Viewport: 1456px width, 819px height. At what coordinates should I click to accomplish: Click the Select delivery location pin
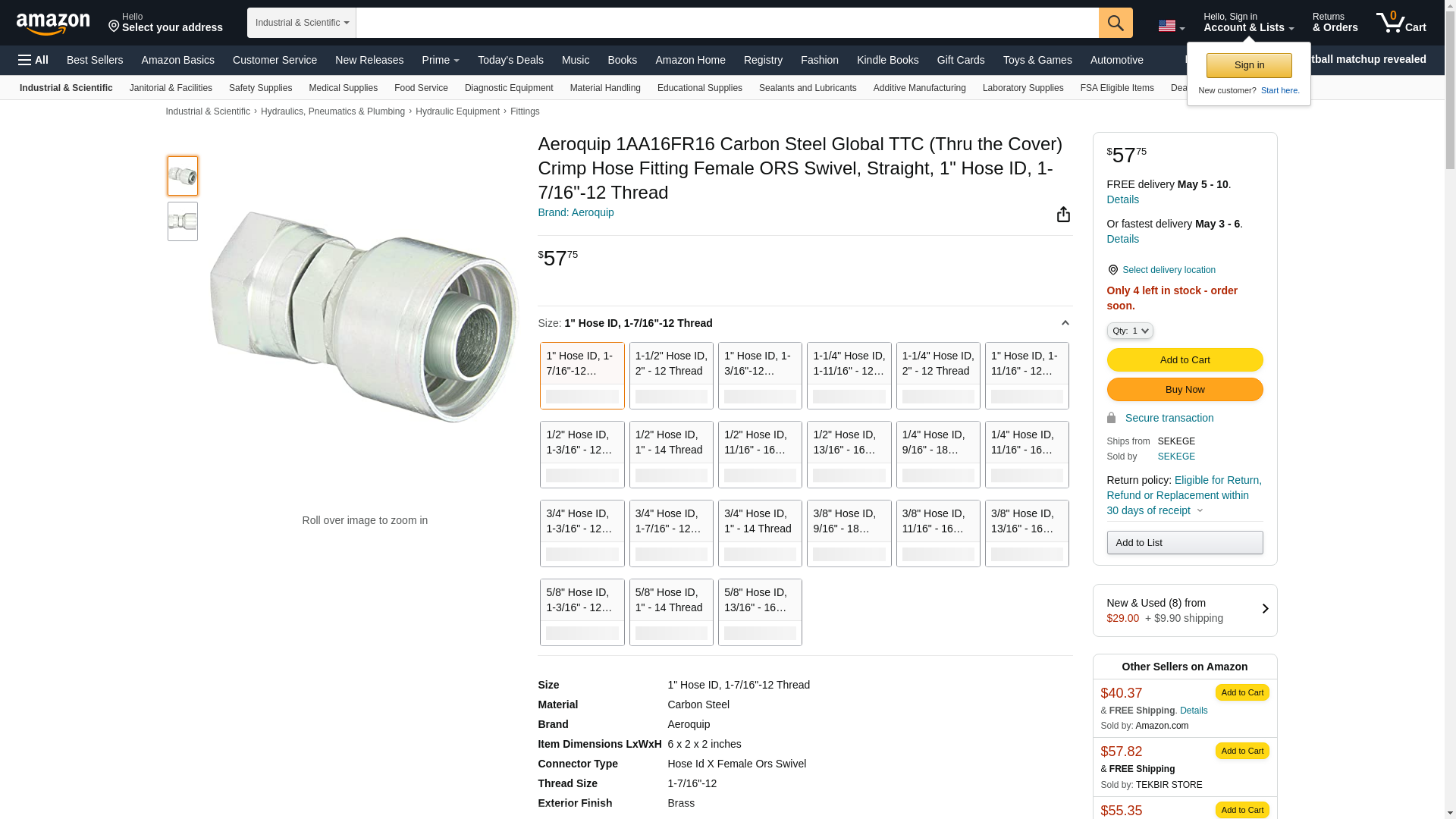pos(1112,270)
